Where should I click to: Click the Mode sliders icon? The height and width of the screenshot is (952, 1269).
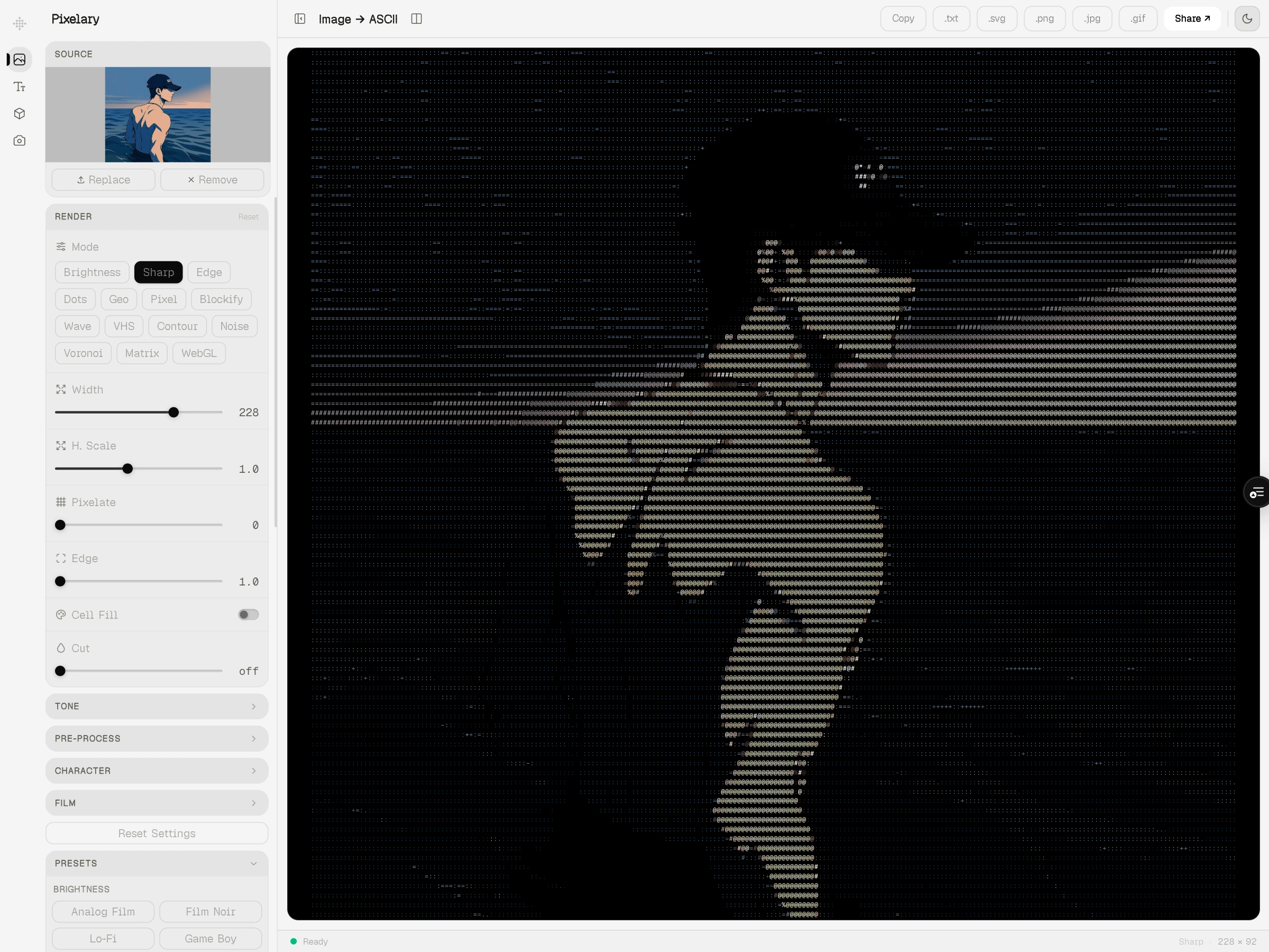(x=61, y=246)
